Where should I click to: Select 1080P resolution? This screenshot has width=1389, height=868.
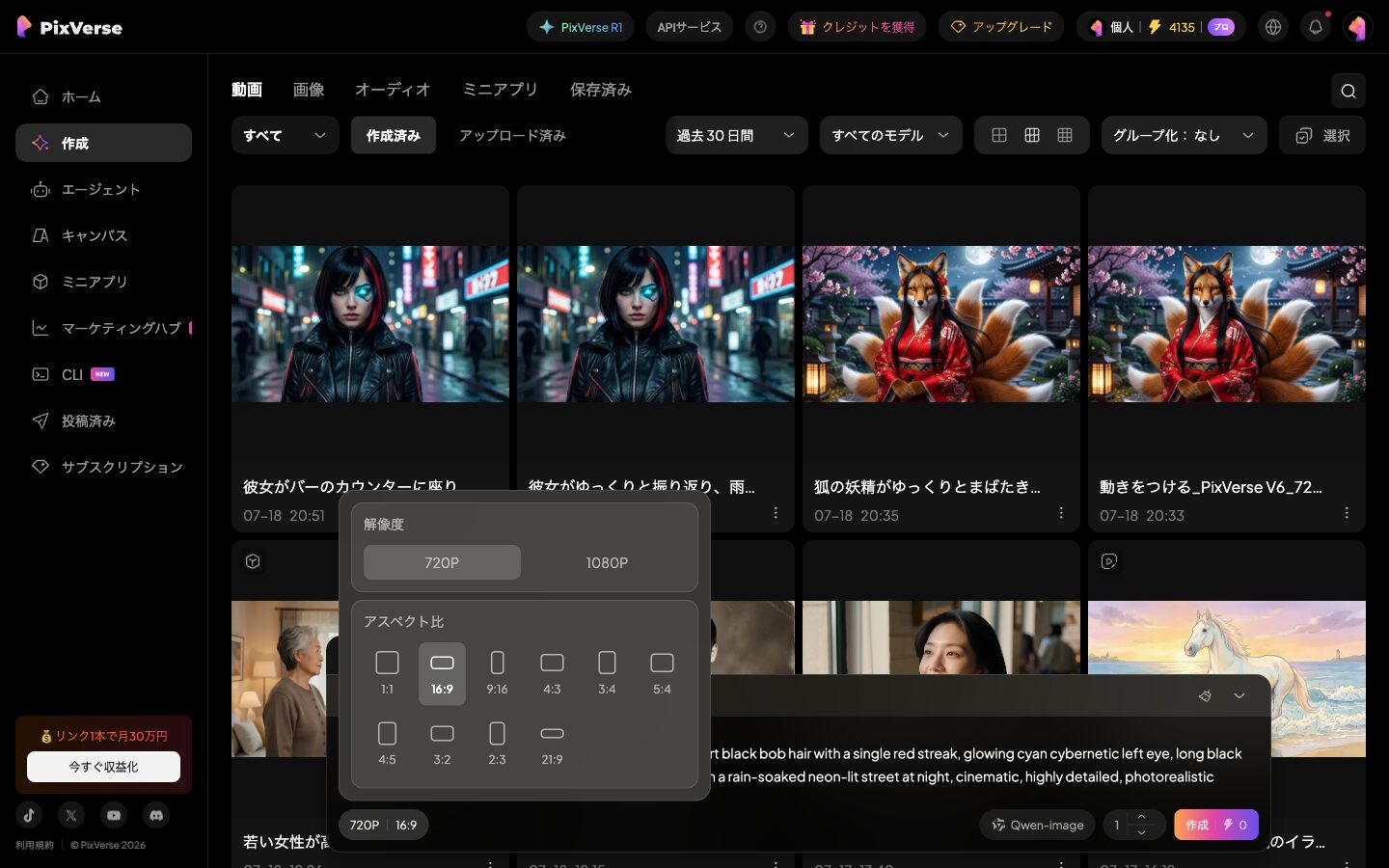pyautogui.click(x=607, y=562)
